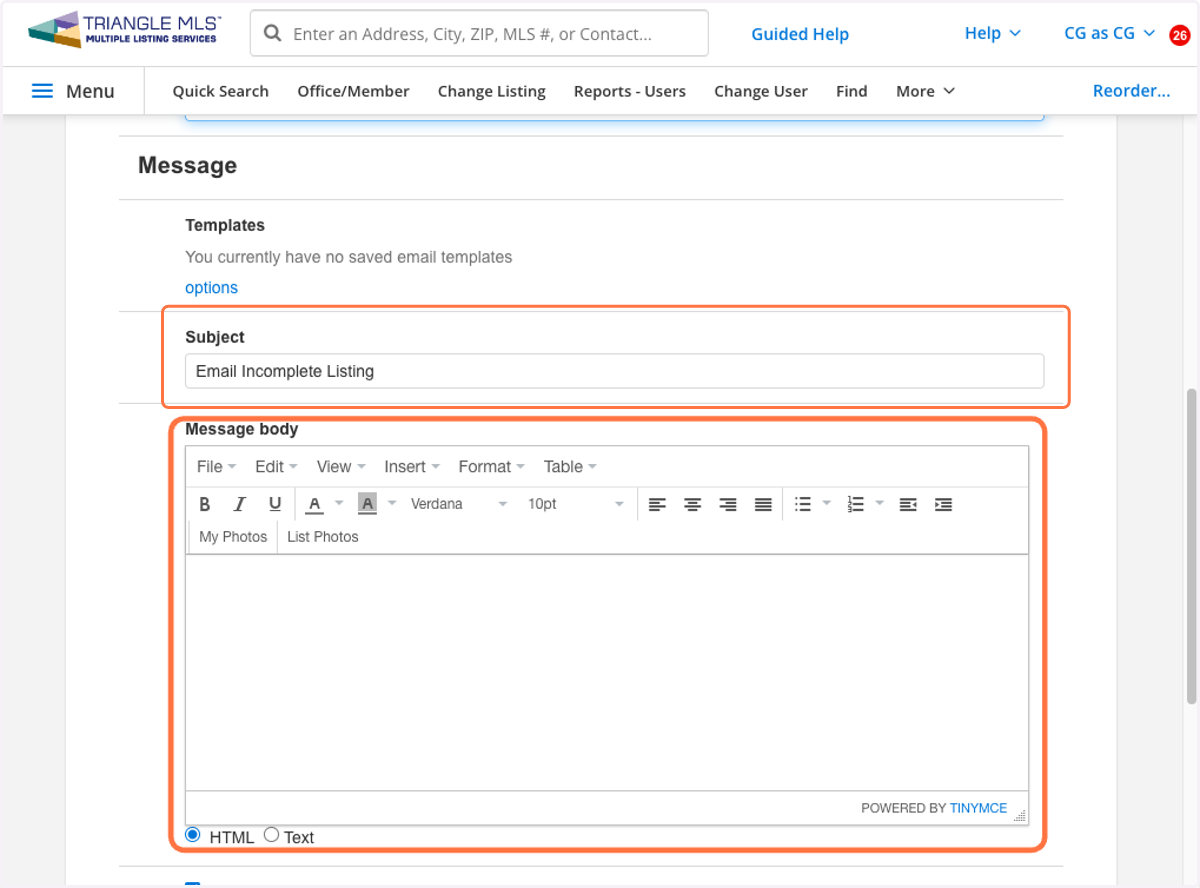
Task: Open the editor Edit menu
Action: pyautogui.click(x=276, y=467)
